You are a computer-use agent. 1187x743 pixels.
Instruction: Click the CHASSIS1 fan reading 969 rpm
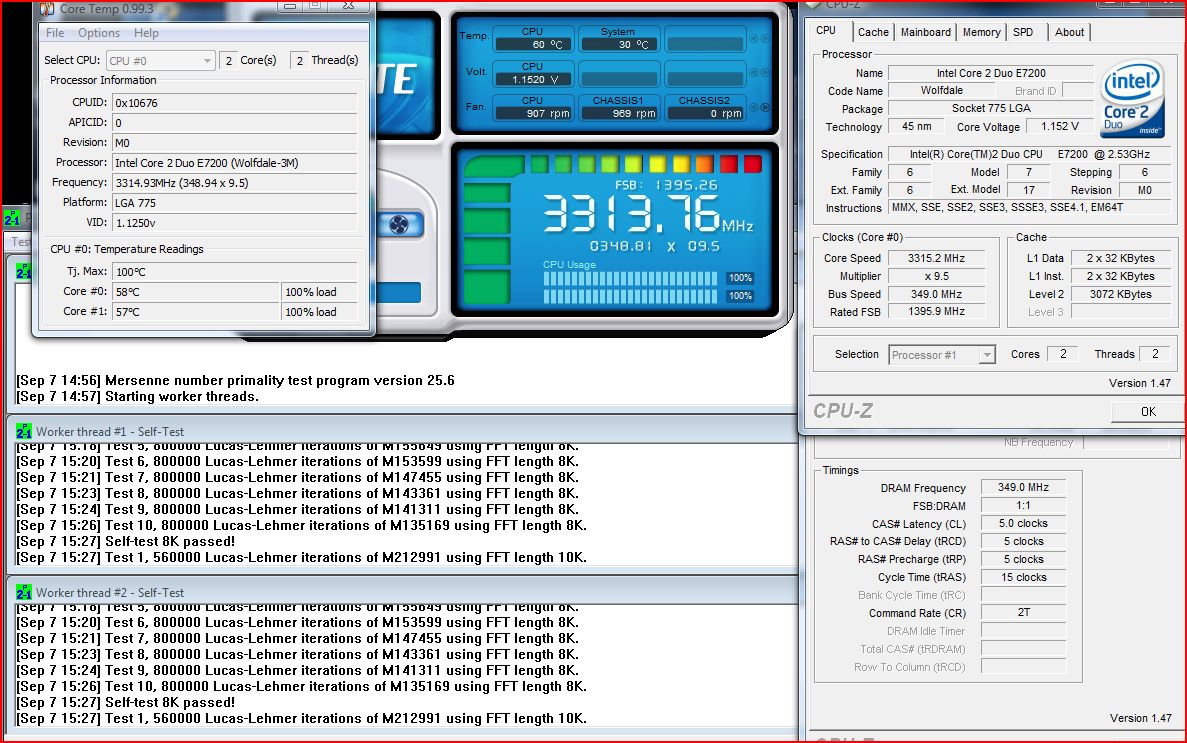pos(618,114)
